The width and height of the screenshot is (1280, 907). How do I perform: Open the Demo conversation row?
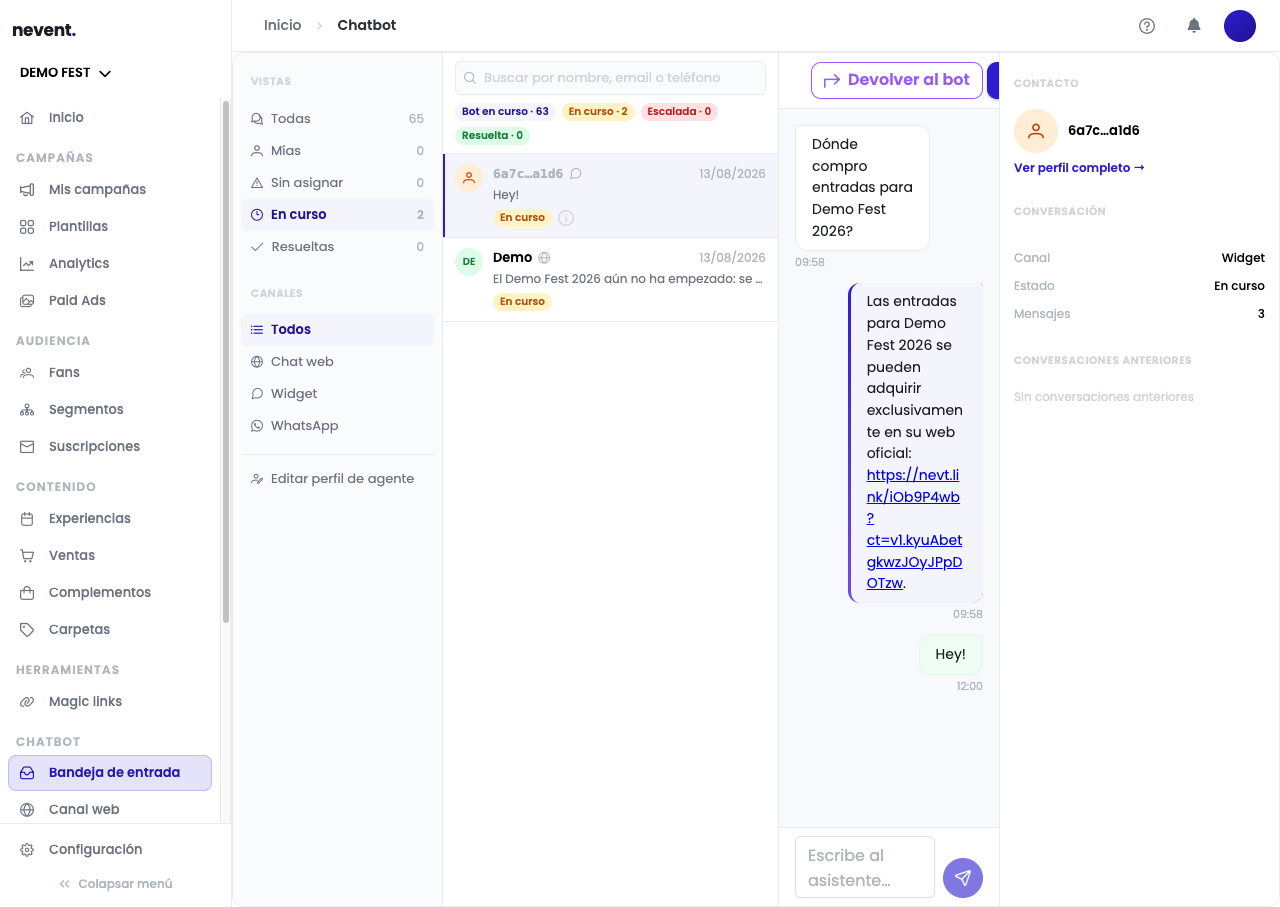pyautogui.click(x=610, y=280)
